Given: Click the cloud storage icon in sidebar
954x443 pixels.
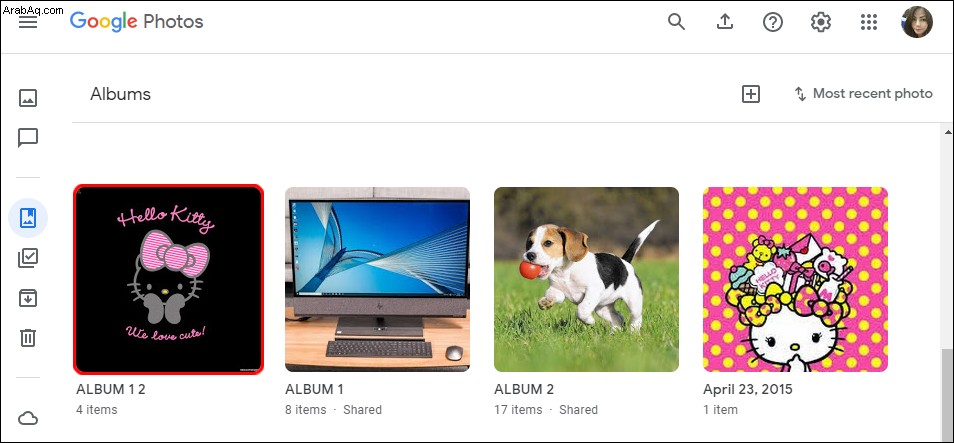Looking at the screenshot, I should point(28,419).
